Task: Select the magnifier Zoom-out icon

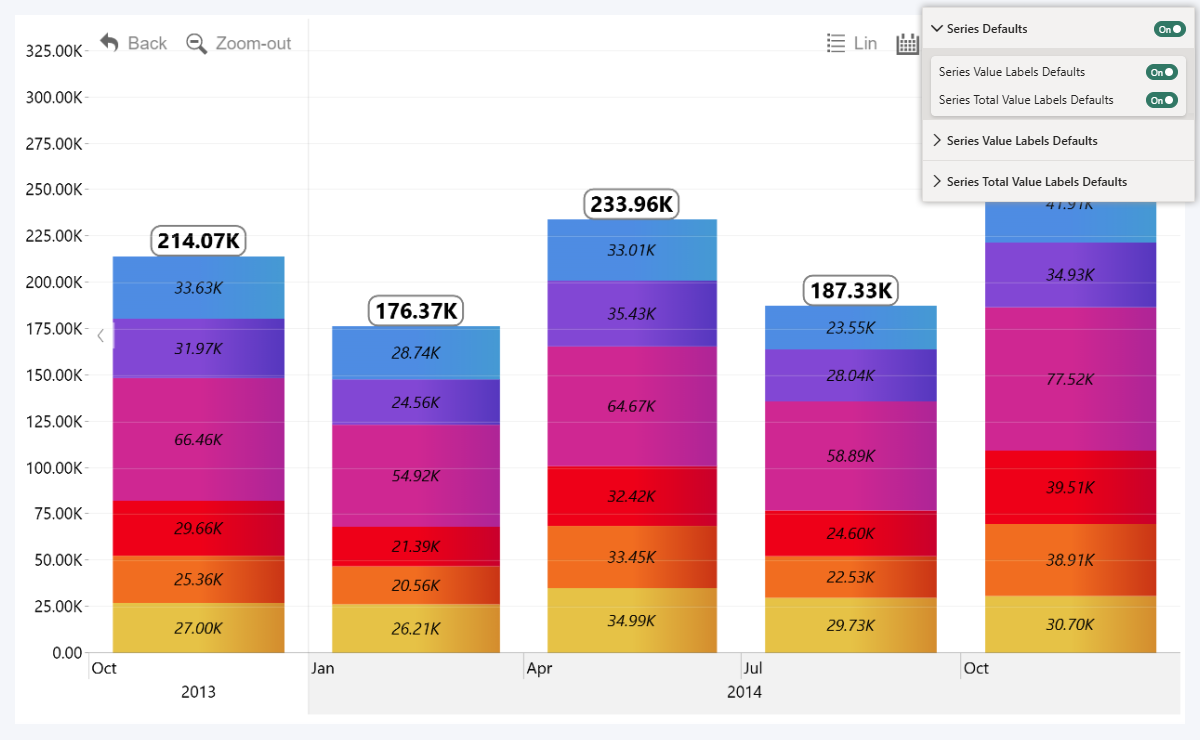Action: click(x=196, y=44)
